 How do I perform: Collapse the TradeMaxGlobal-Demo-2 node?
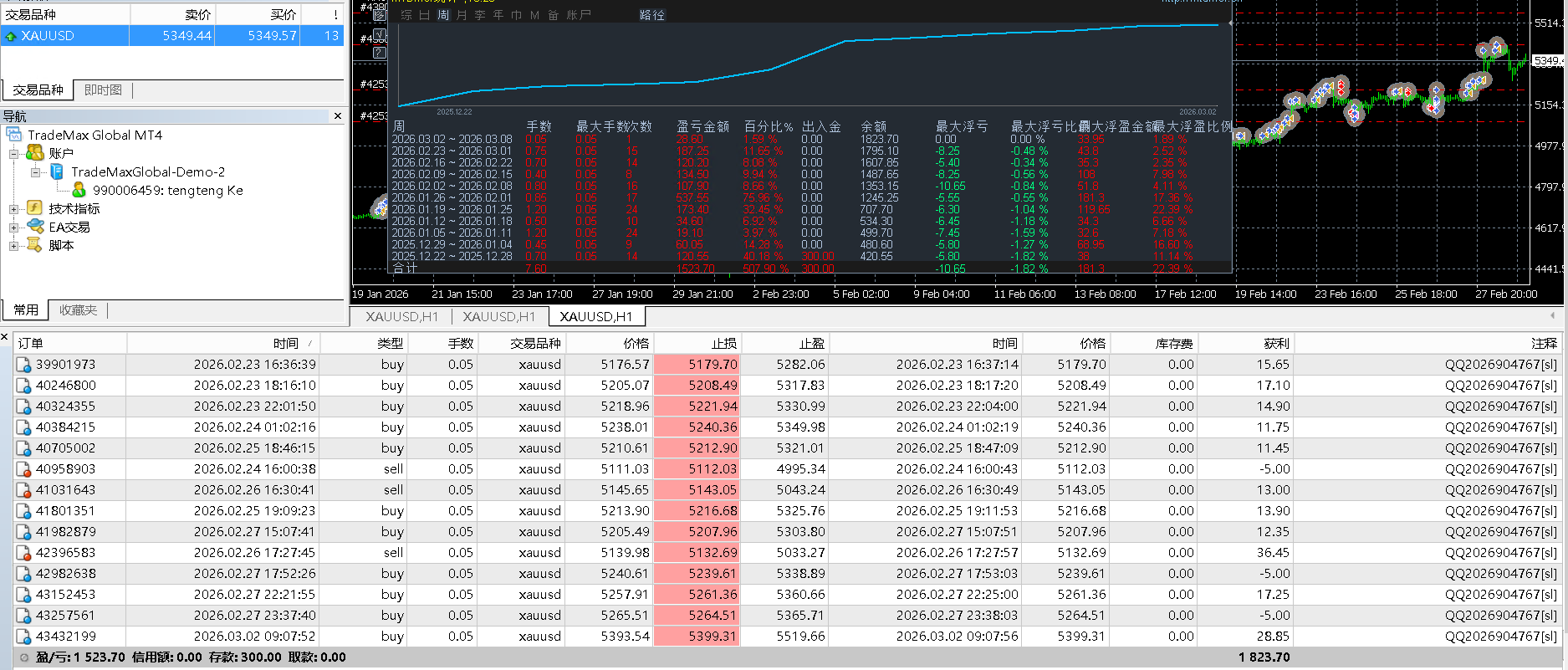coord(35,172)
